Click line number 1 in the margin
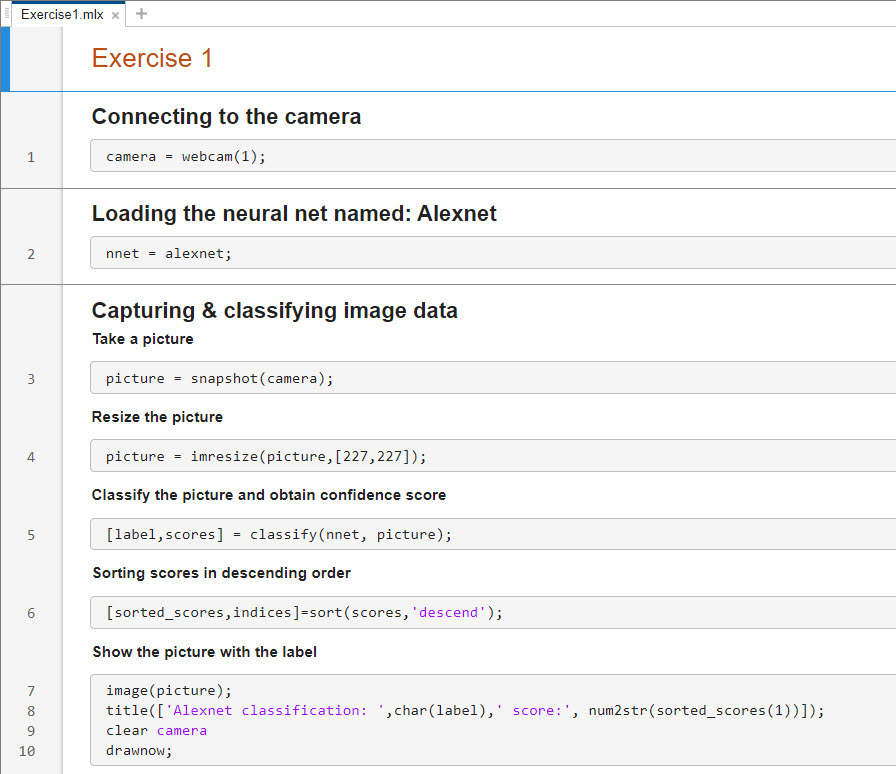Image resolution: width=896 pixels, height=774 pixels. point(31,156)
